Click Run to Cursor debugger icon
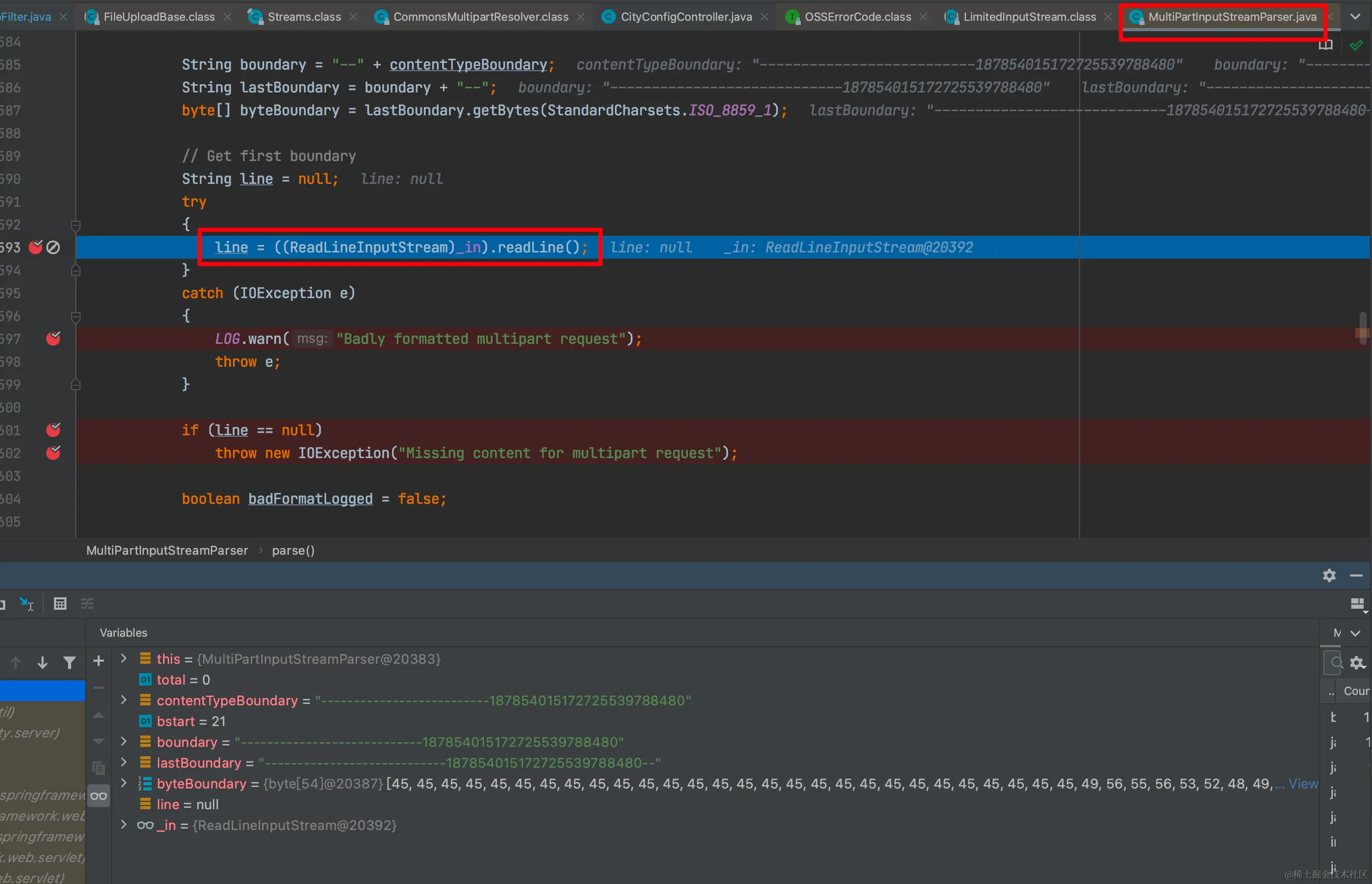 [26, 604]
